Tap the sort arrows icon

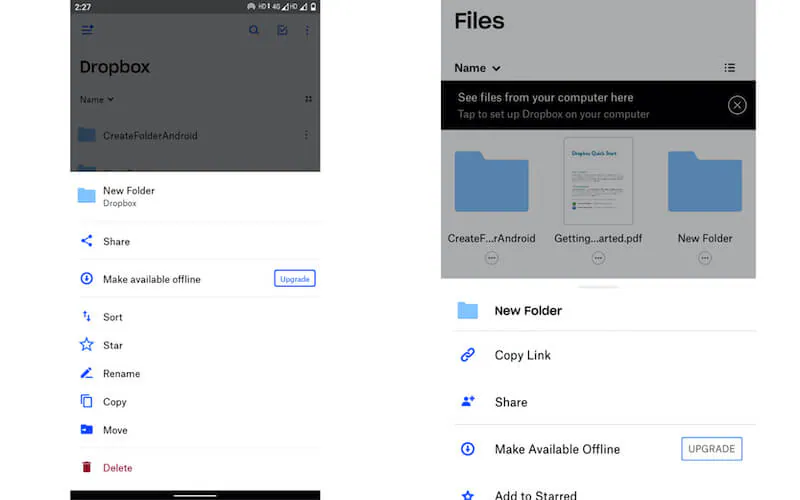click(87, 316)
